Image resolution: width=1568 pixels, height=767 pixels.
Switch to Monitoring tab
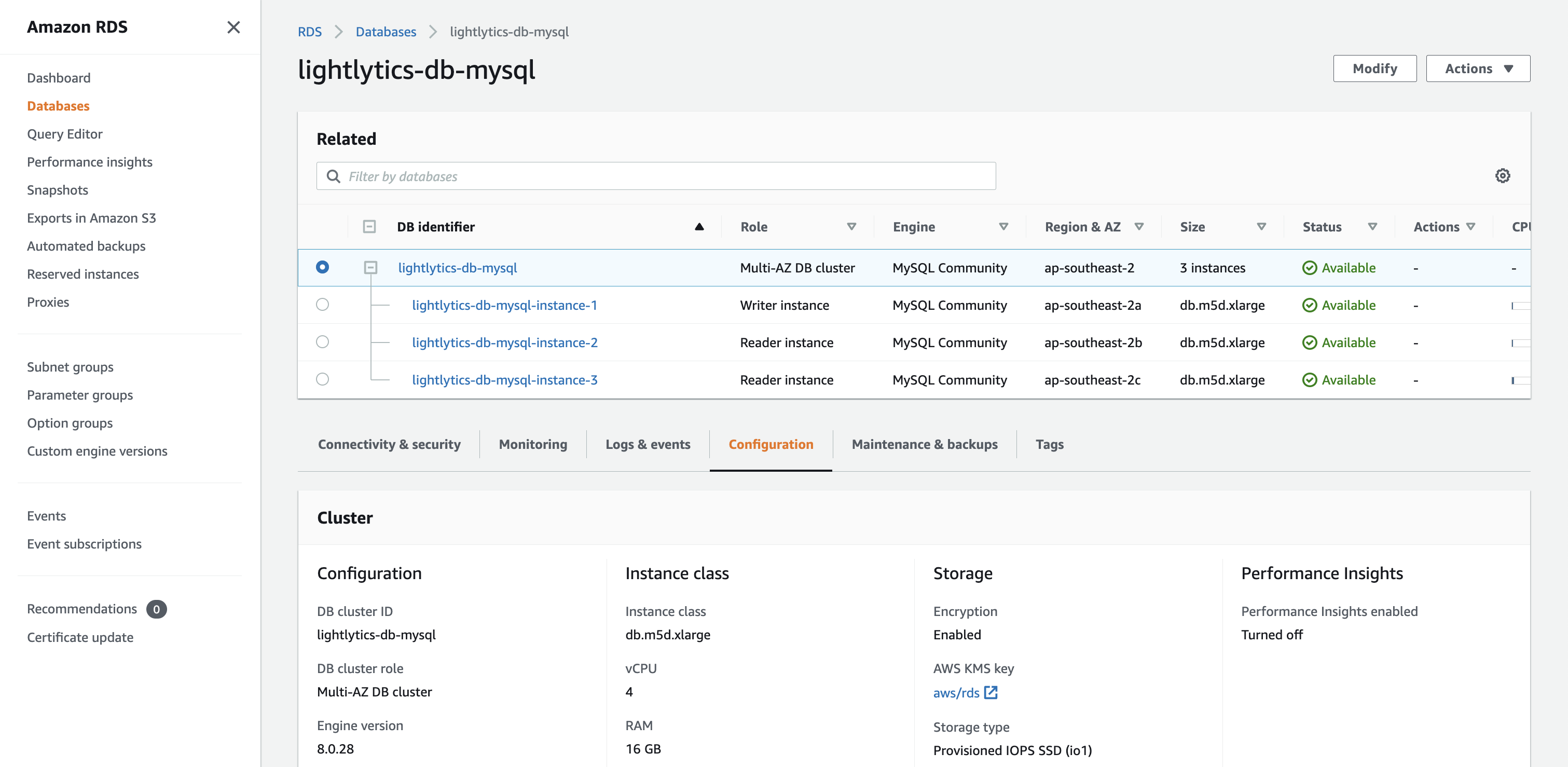532,444
